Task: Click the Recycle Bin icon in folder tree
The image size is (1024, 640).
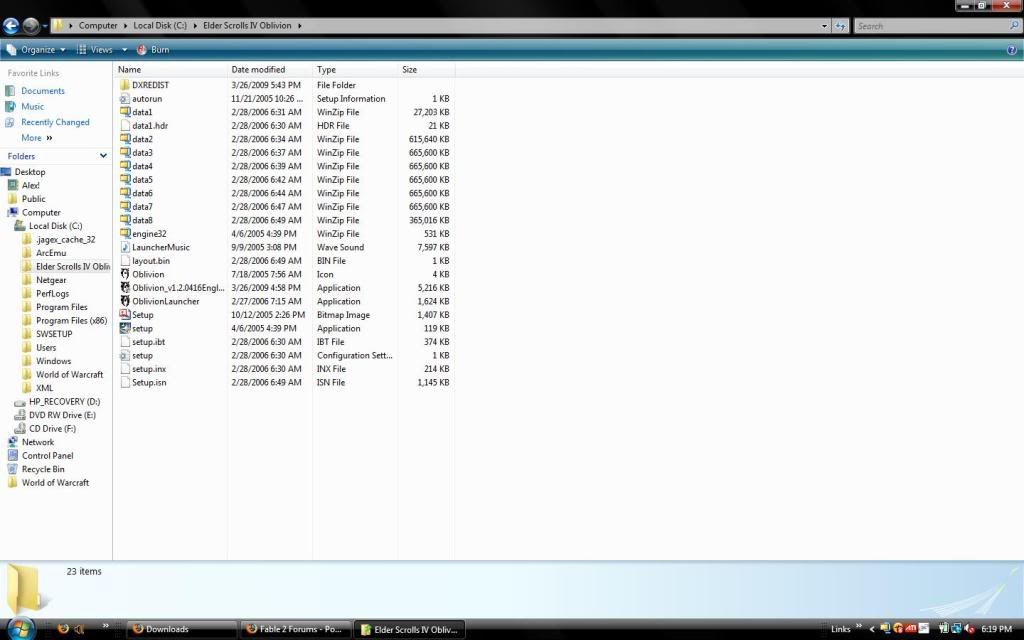Action: [12, 470]
